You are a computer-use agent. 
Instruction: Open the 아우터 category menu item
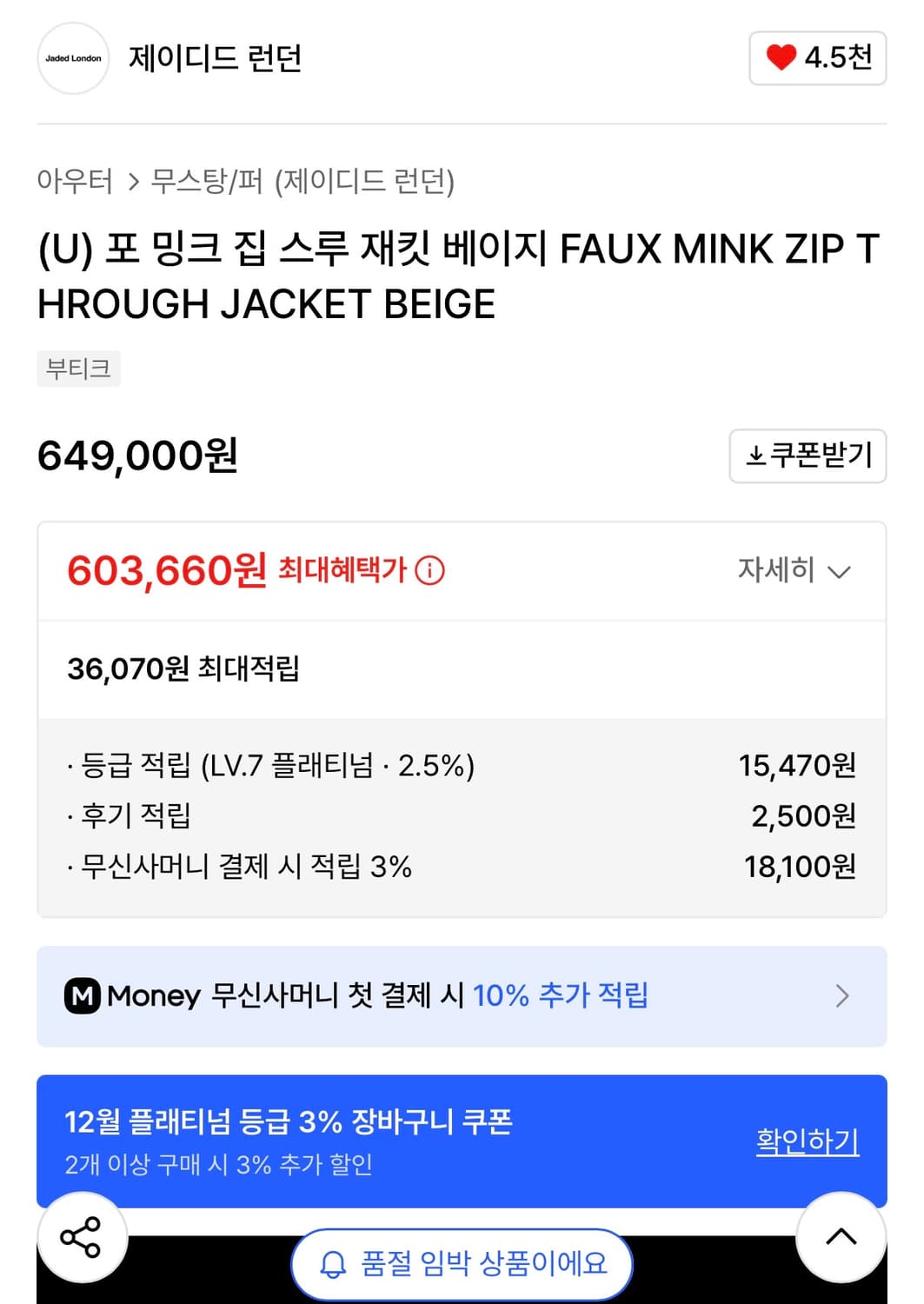(76, 181)
